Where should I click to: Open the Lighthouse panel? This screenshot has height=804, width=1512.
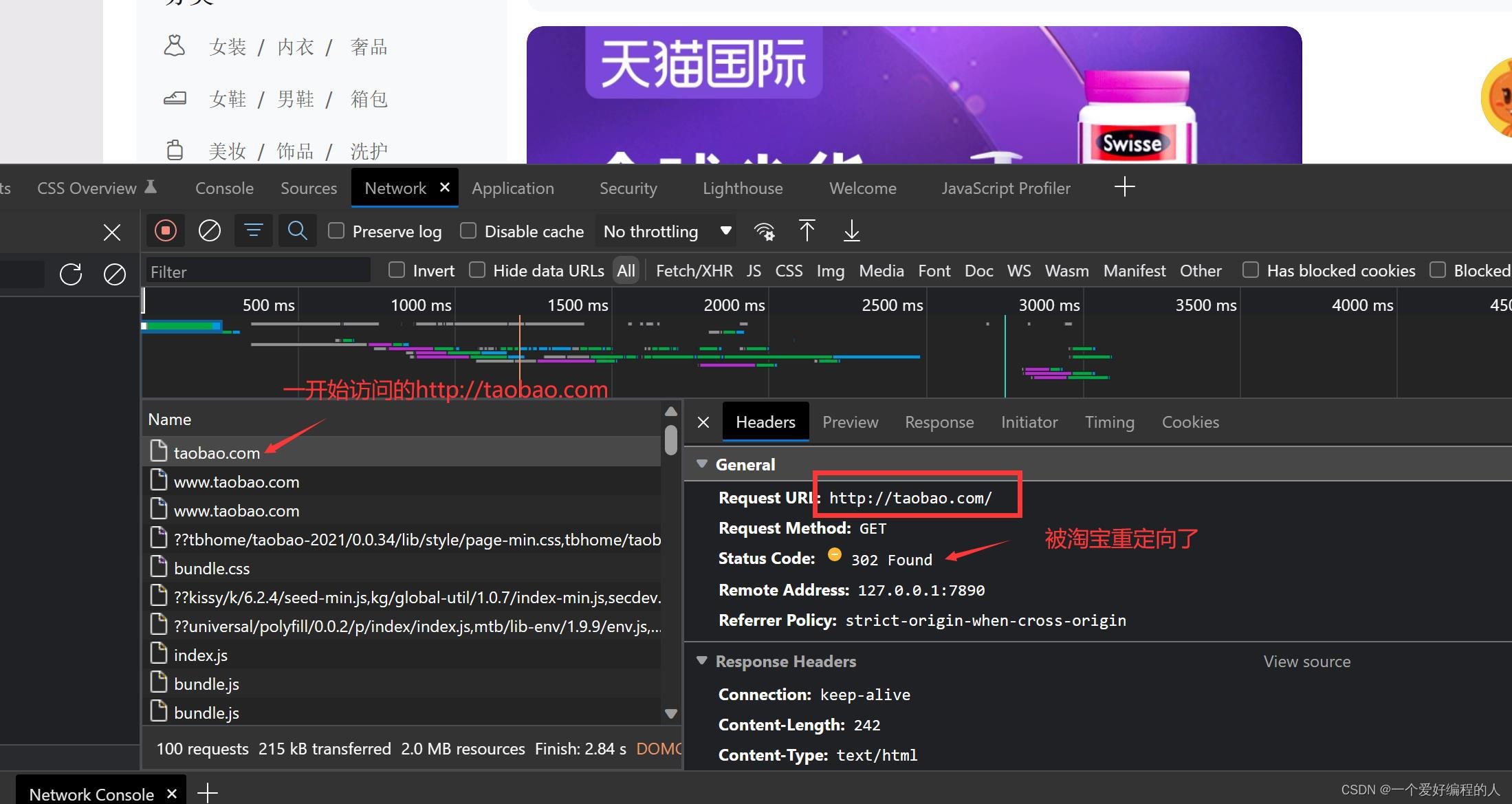tap(742, 188)
